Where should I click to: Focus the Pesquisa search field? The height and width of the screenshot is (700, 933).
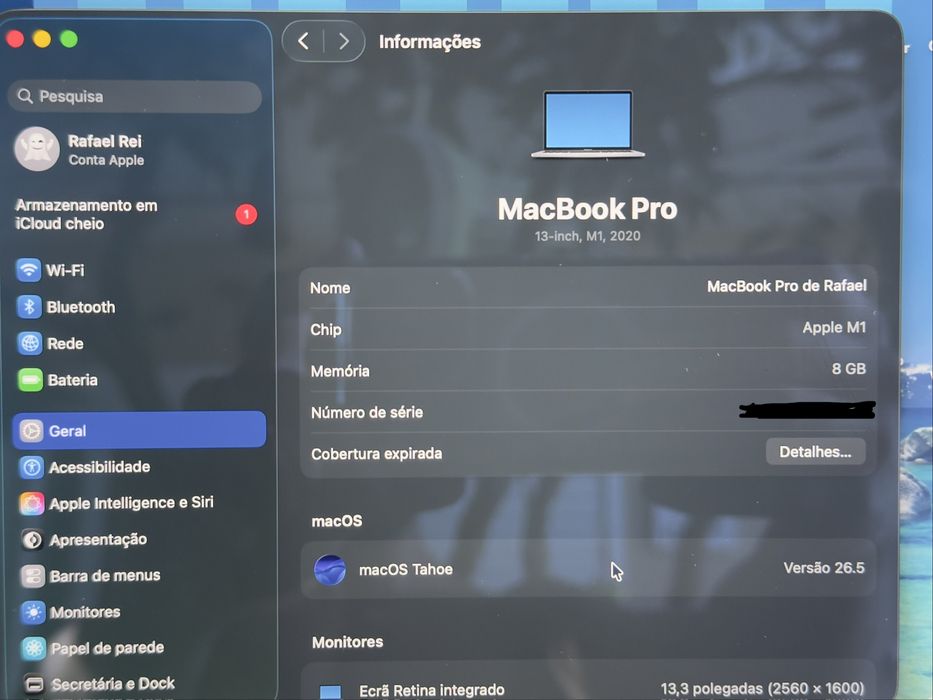pos(135,96)
